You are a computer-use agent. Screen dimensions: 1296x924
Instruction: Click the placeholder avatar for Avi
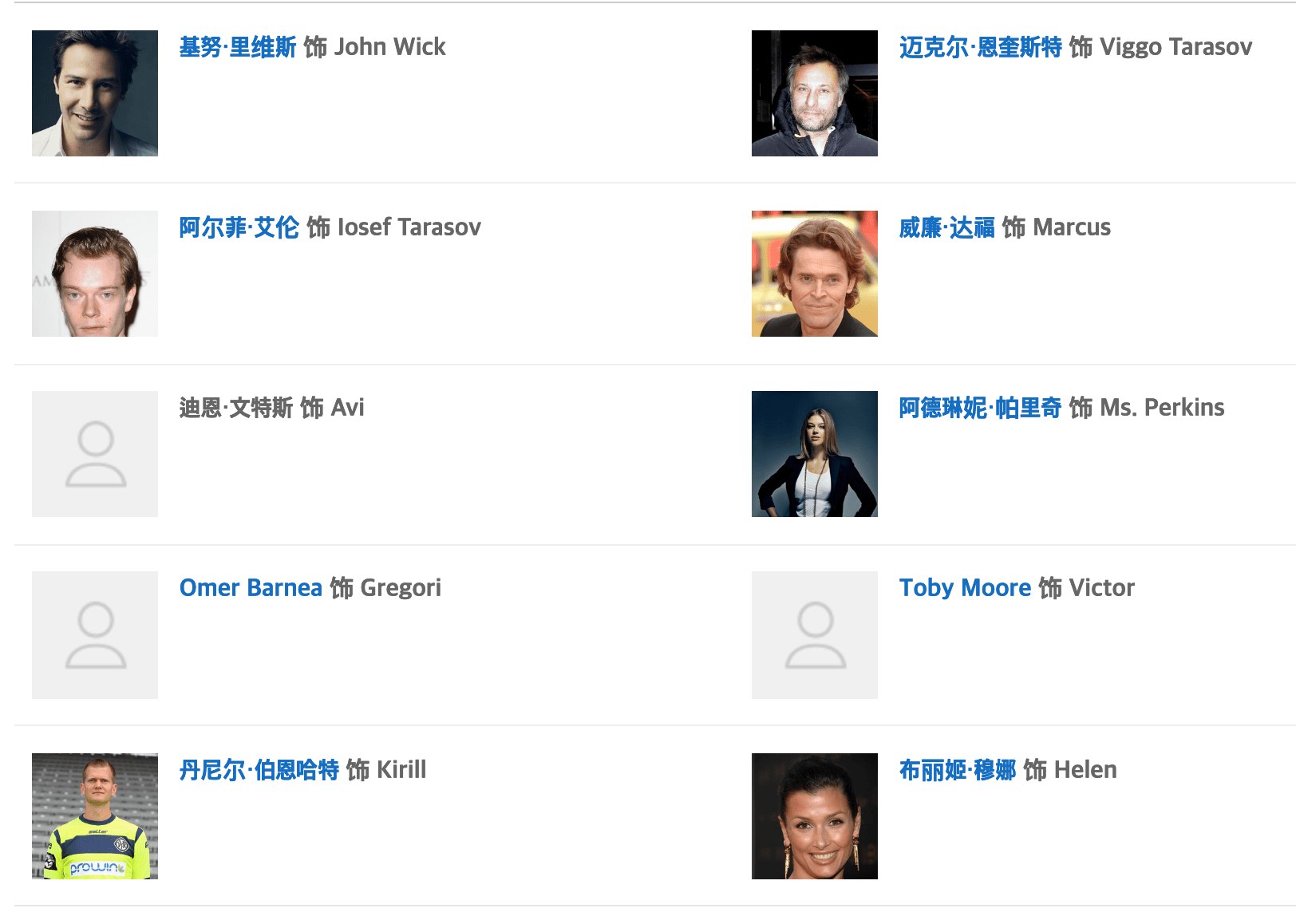95,454
